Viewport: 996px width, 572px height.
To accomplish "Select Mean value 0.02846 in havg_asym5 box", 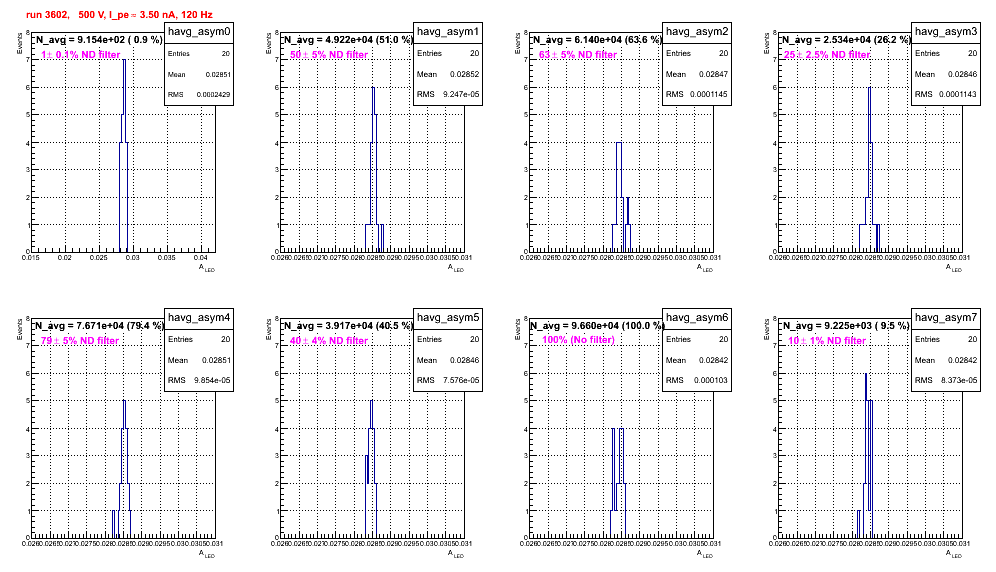I will coord(464,360).
